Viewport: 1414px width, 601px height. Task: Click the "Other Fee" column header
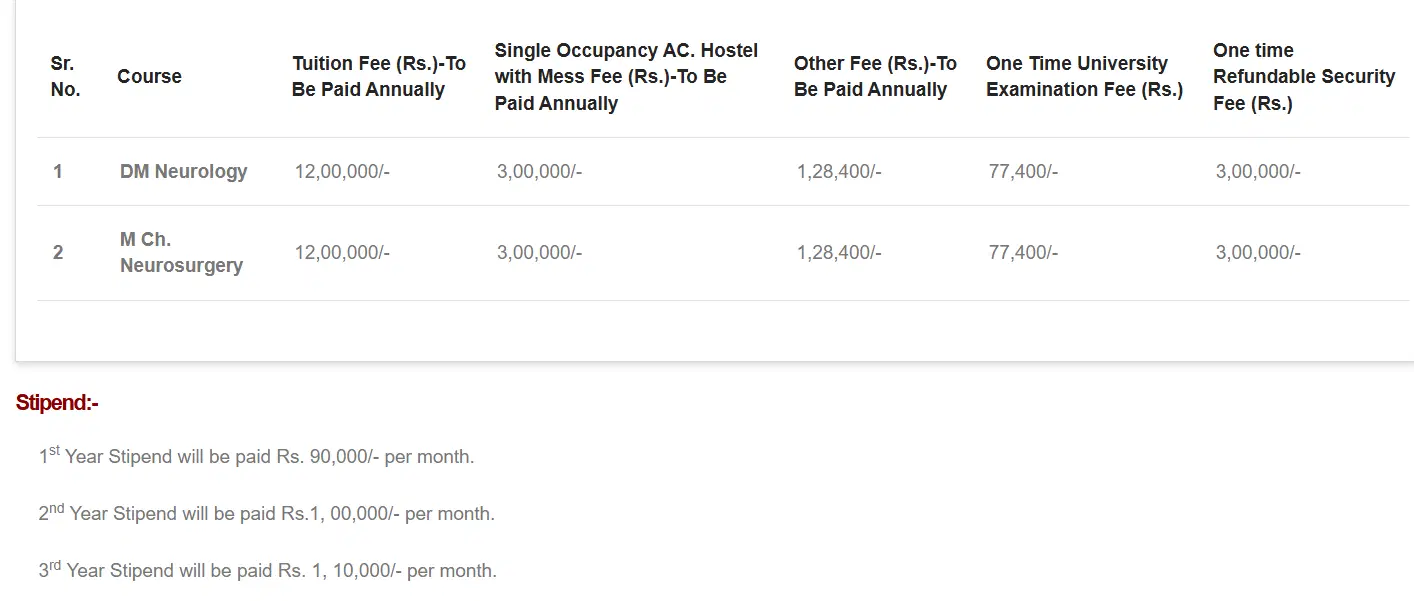coord(875,77)
